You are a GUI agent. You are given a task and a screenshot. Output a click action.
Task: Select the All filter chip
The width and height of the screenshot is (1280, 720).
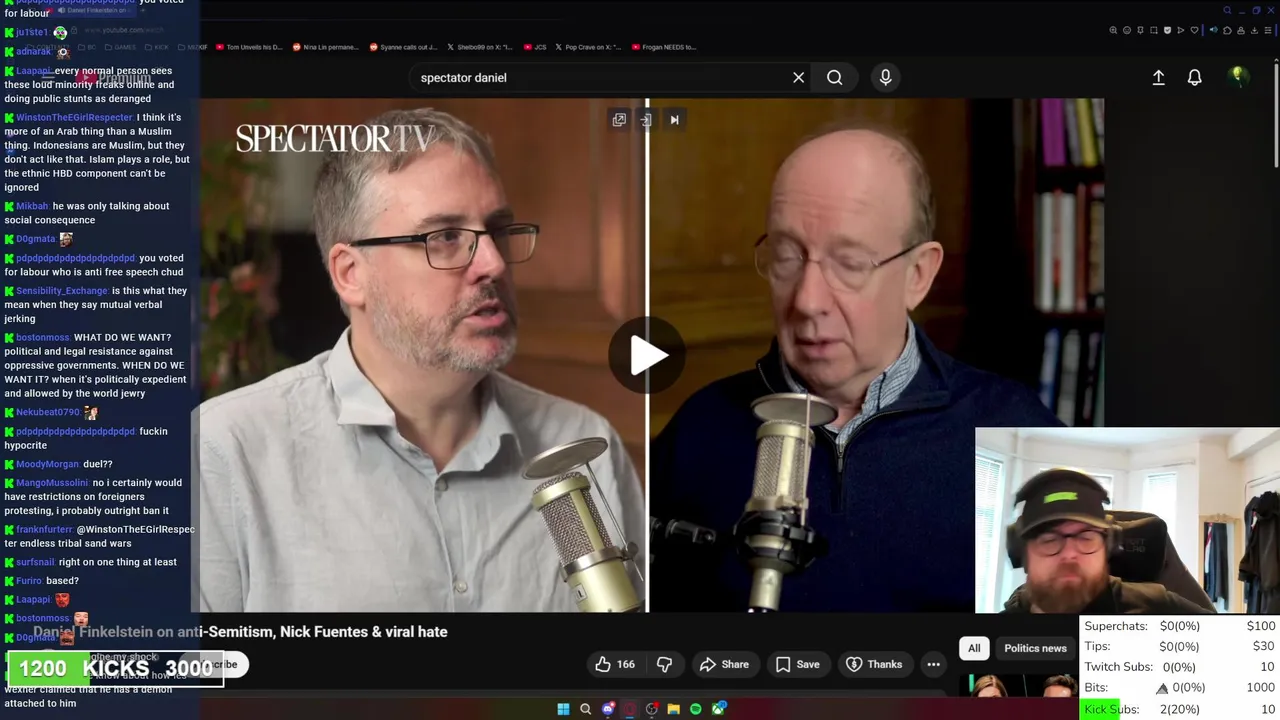pyautogui.click(x=974, y=648)
